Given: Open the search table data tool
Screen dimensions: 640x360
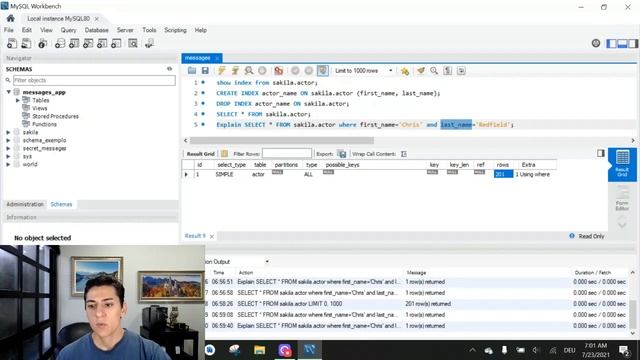Looking at the screenshot, I should [133, 43].
